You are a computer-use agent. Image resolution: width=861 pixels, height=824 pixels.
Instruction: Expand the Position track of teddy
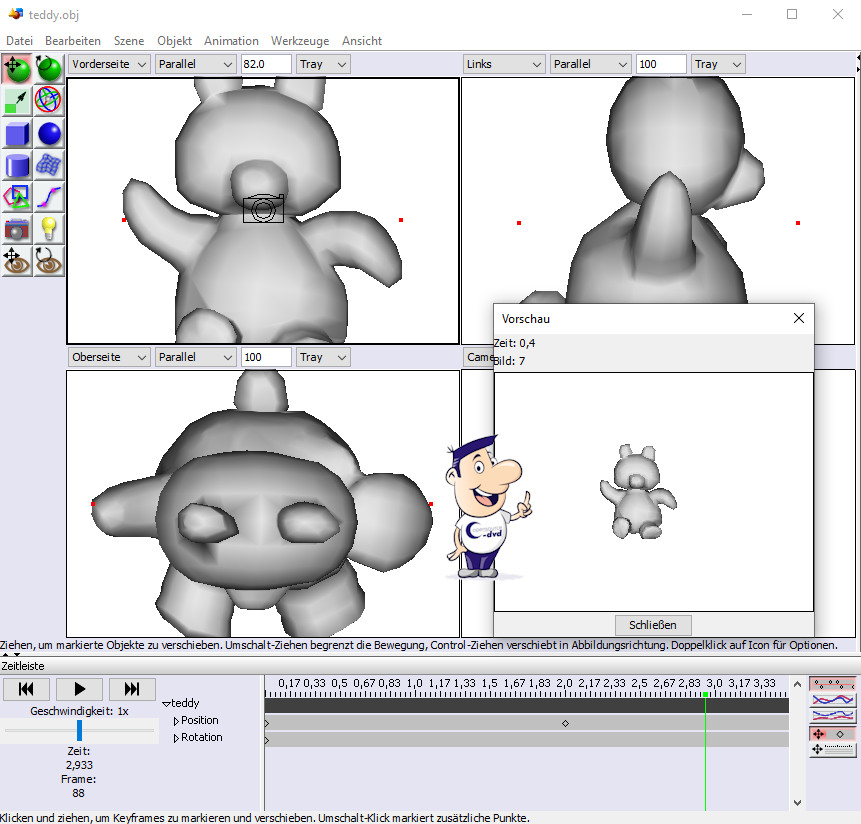tap(177, 721)
